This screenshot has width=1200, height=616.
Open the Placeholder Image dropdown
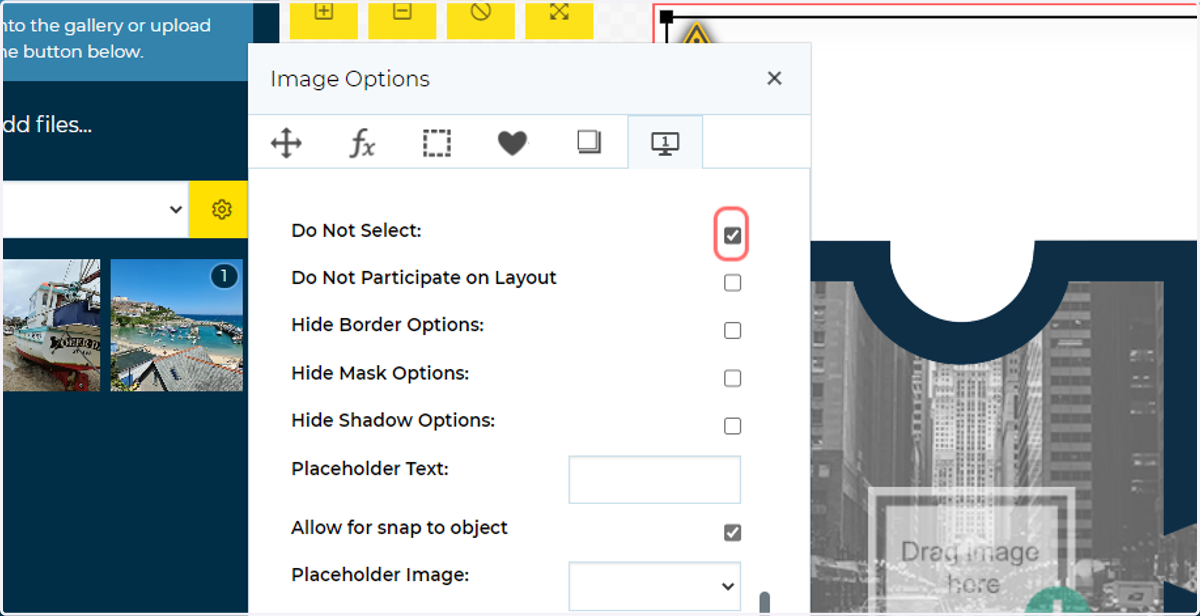[655, 586]
